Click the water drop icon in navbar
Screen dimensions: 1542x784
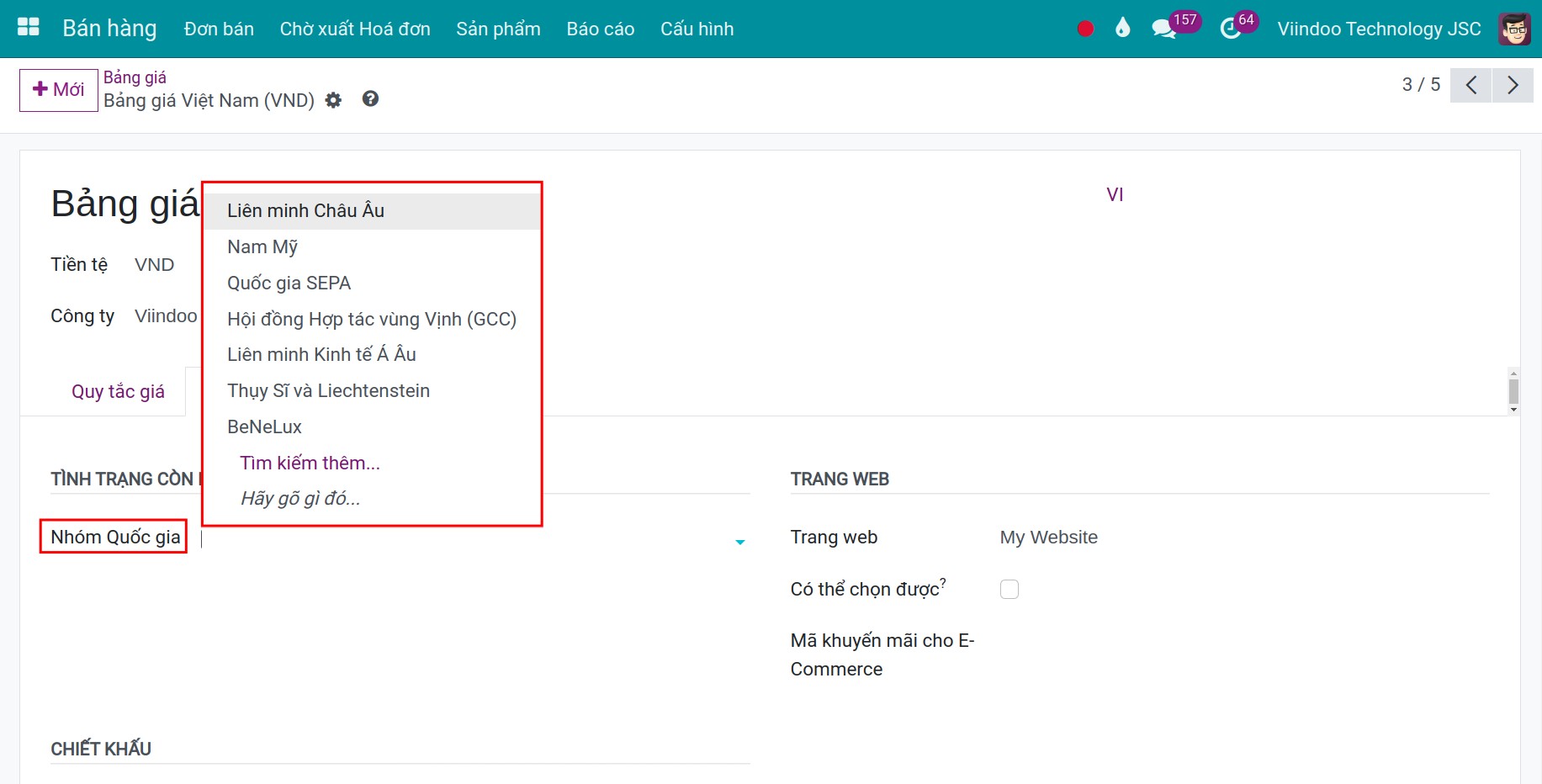point(1122,29)
